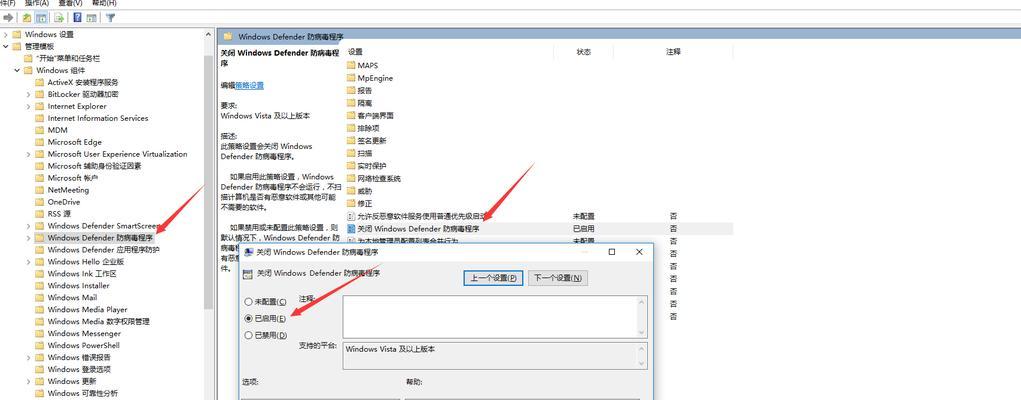Click the Up One Level folder toolbar icon
The height and width of the screenshot is (400, 1021).
point(27,18)
